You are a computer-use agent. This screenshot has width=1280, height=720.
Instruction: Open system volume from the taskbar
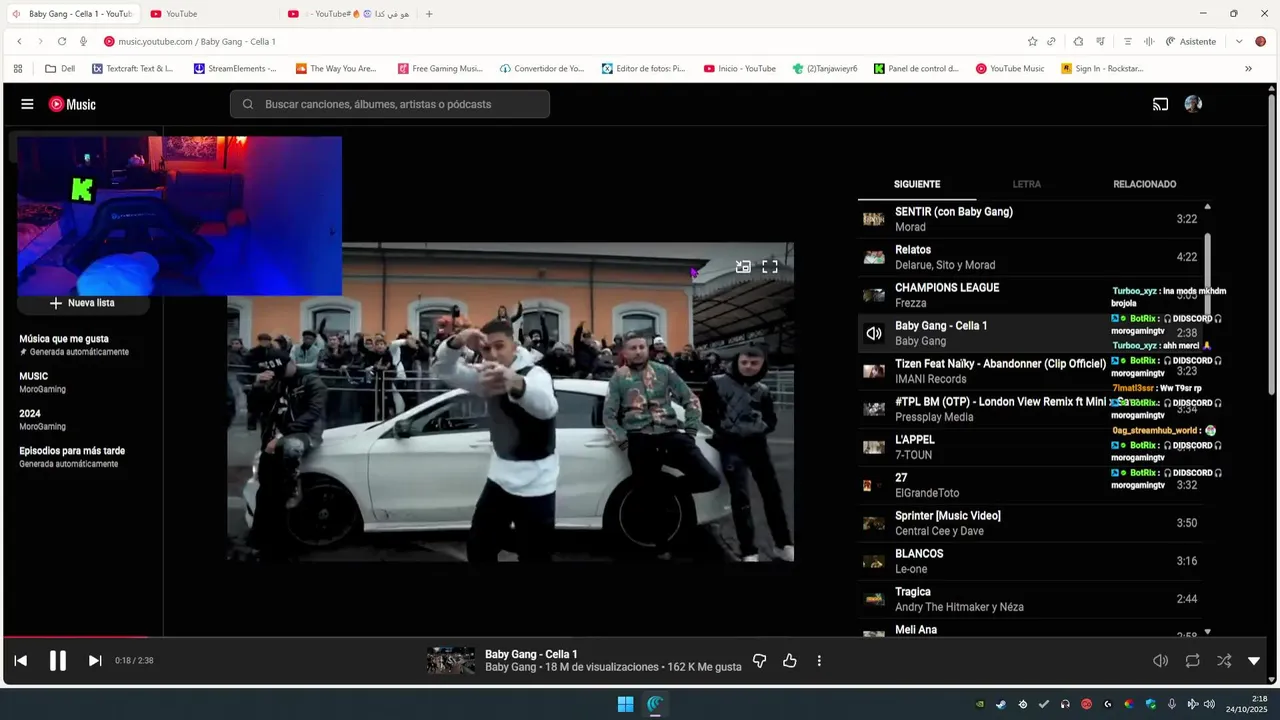click(x=1209, y=704)
